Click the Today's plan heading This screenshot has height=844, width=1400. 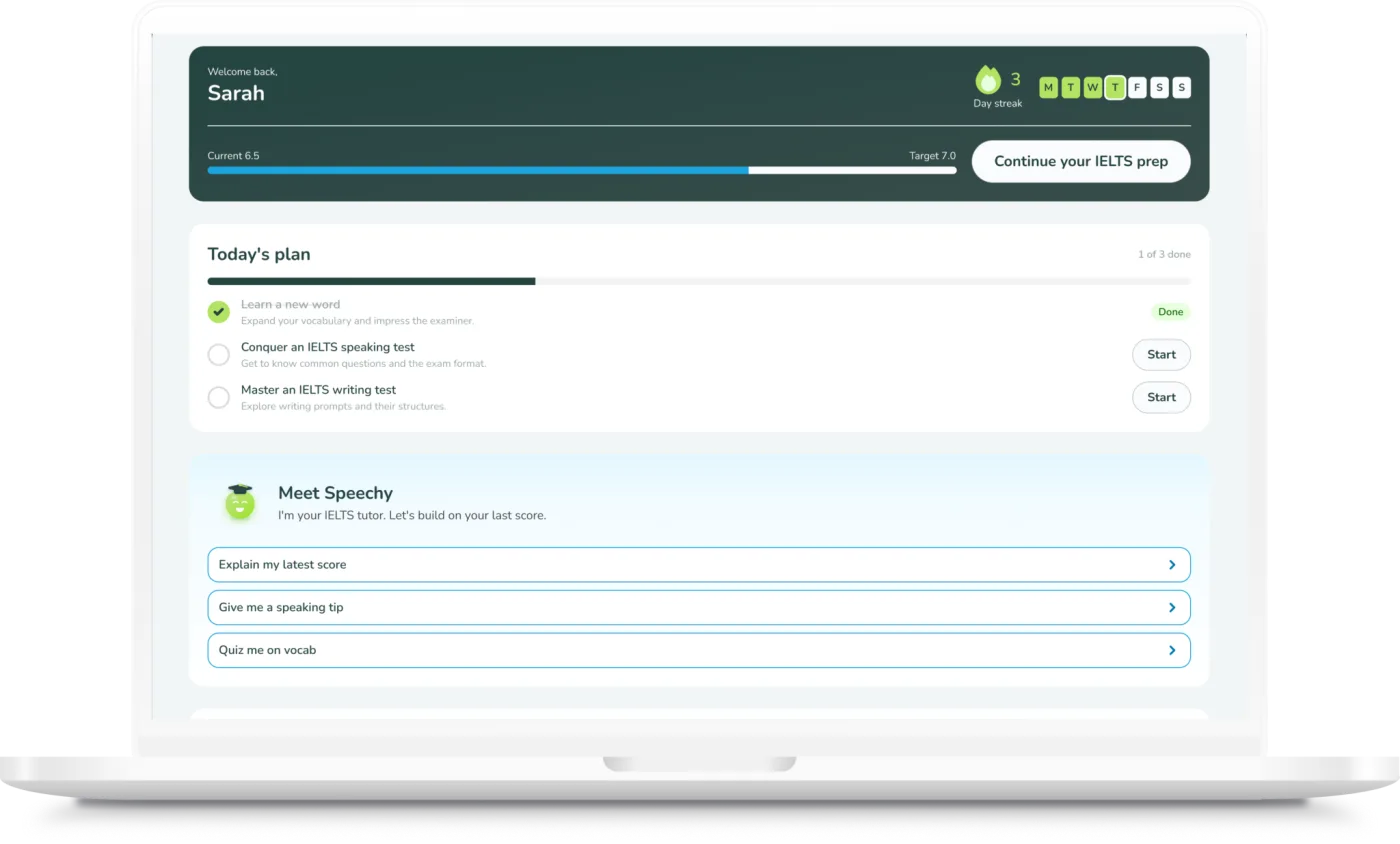259,254
